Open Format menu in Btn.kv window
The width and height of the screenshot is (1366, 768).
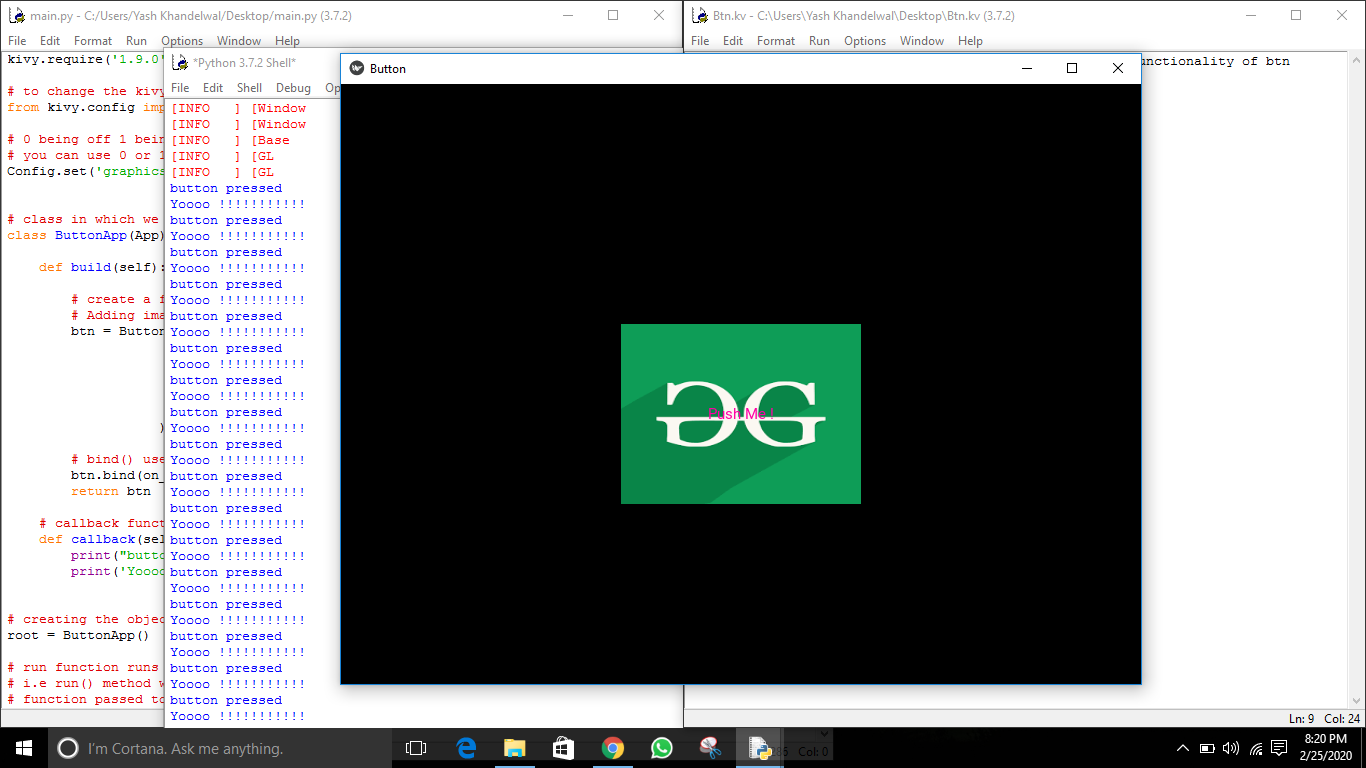coord(776,41)
